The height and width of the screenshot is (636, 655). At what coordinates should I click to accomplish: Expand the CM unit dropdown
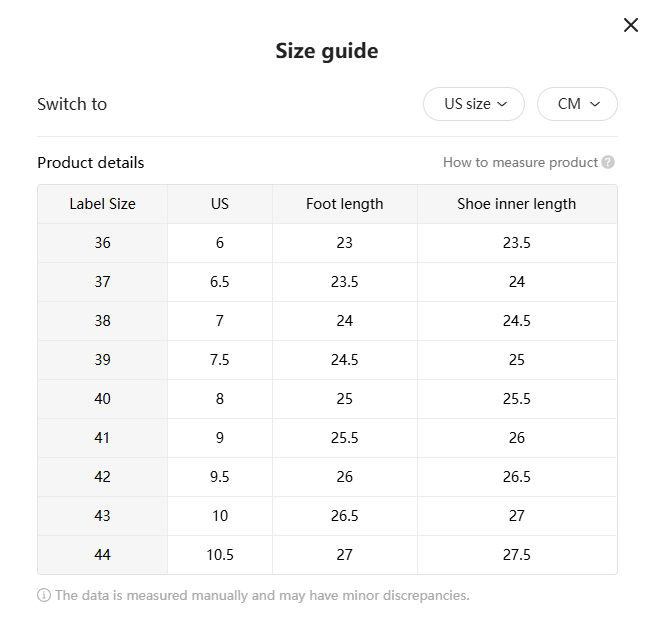pyautogui.click(x=577, y=104)
